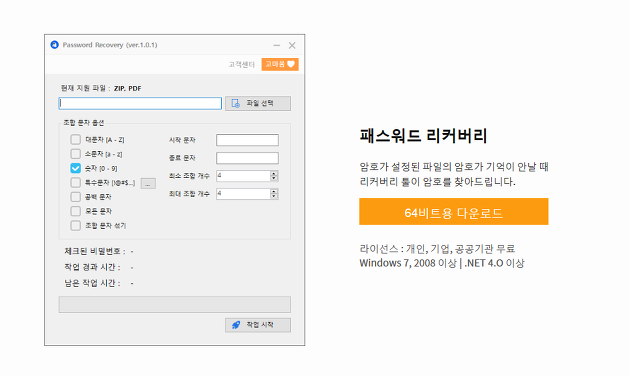The height and width of the screenshot is (376, 630).
Task: Enable the 공백 문자 checkbox
Action: [76, 197]
